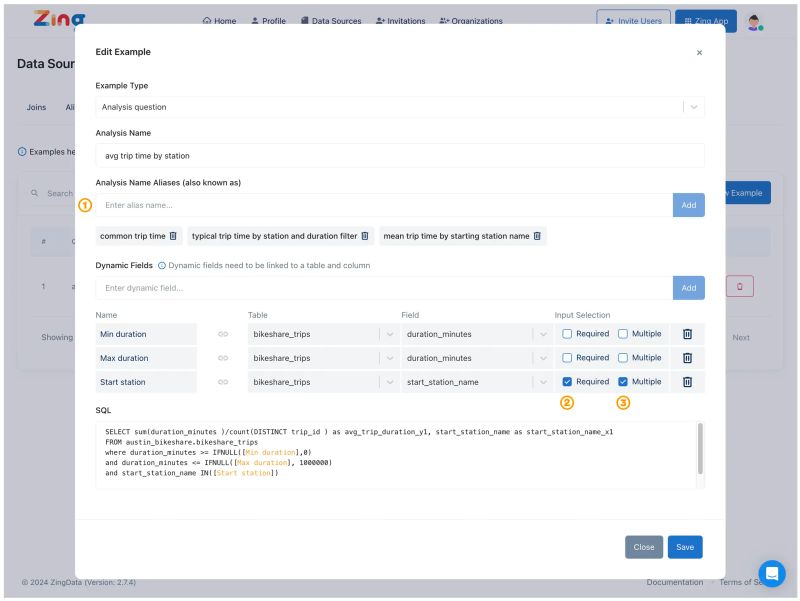Click the Start station name field
This screenshot has width=800, height=601.
(146, 382)
